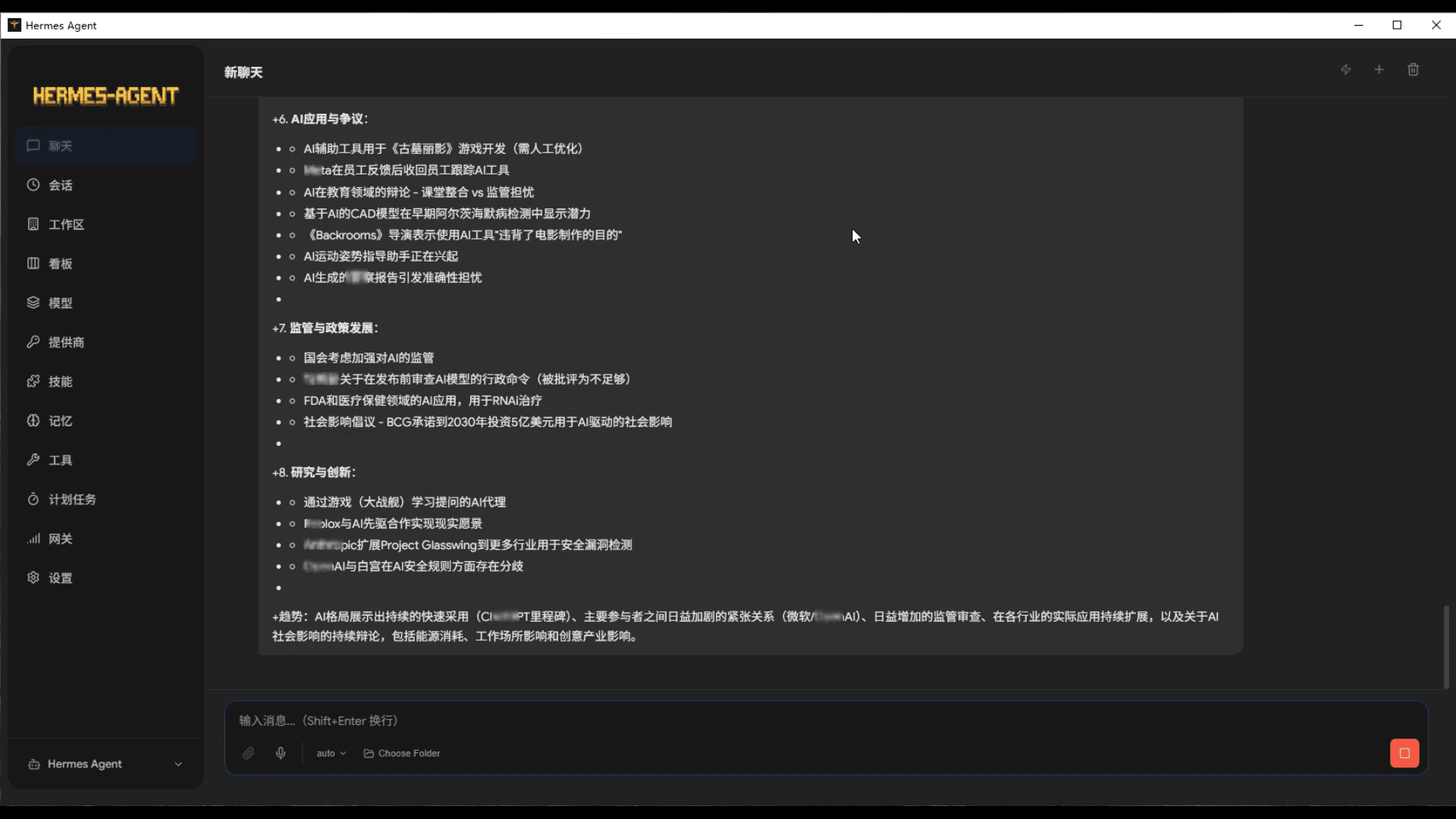Open the 计划任务 scheduled tasks timer icon
Viewport: 1456px width, 819px height.
33,499
